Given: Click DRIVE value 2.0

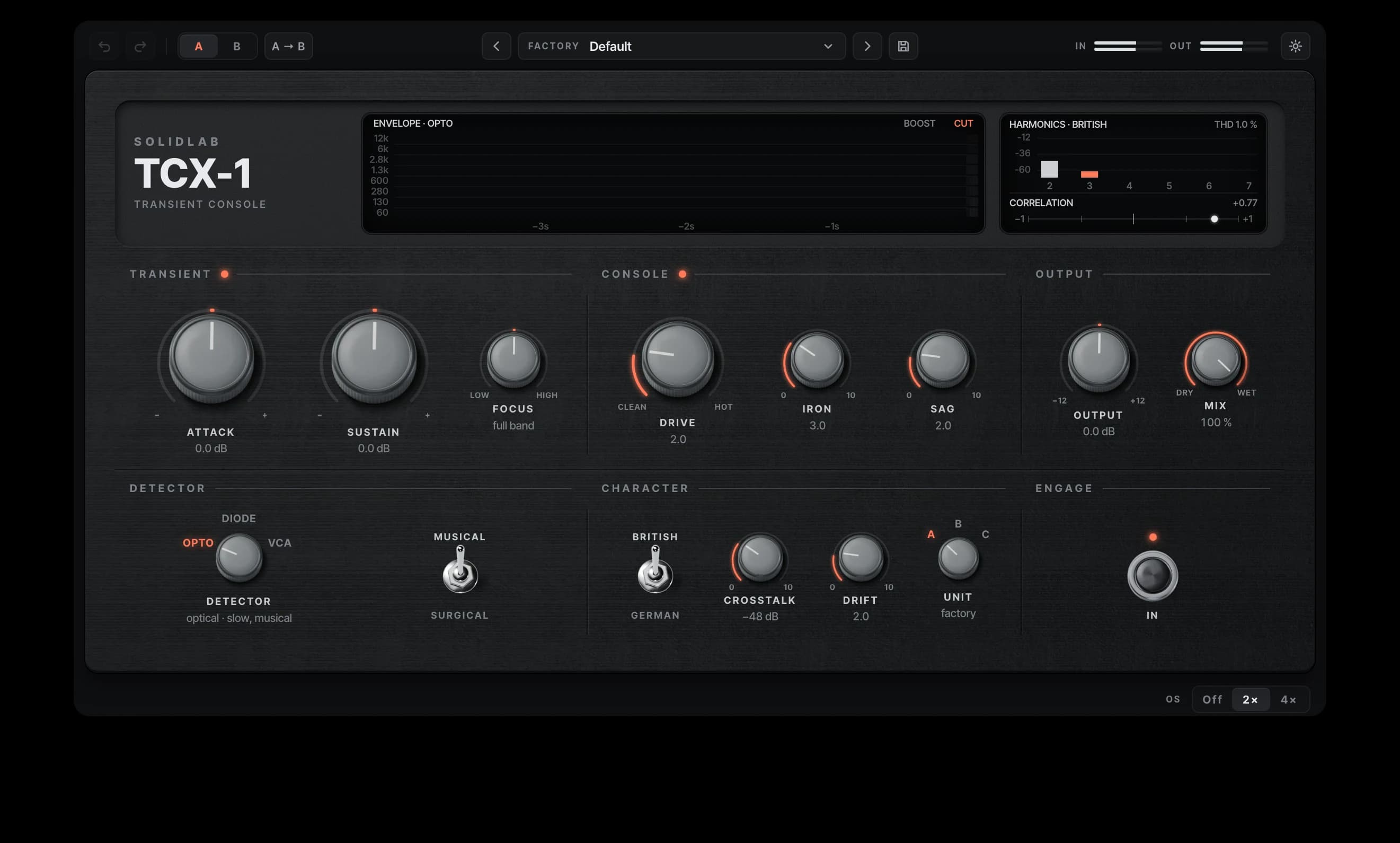Looking at the screenshot, I should (678, 439).
